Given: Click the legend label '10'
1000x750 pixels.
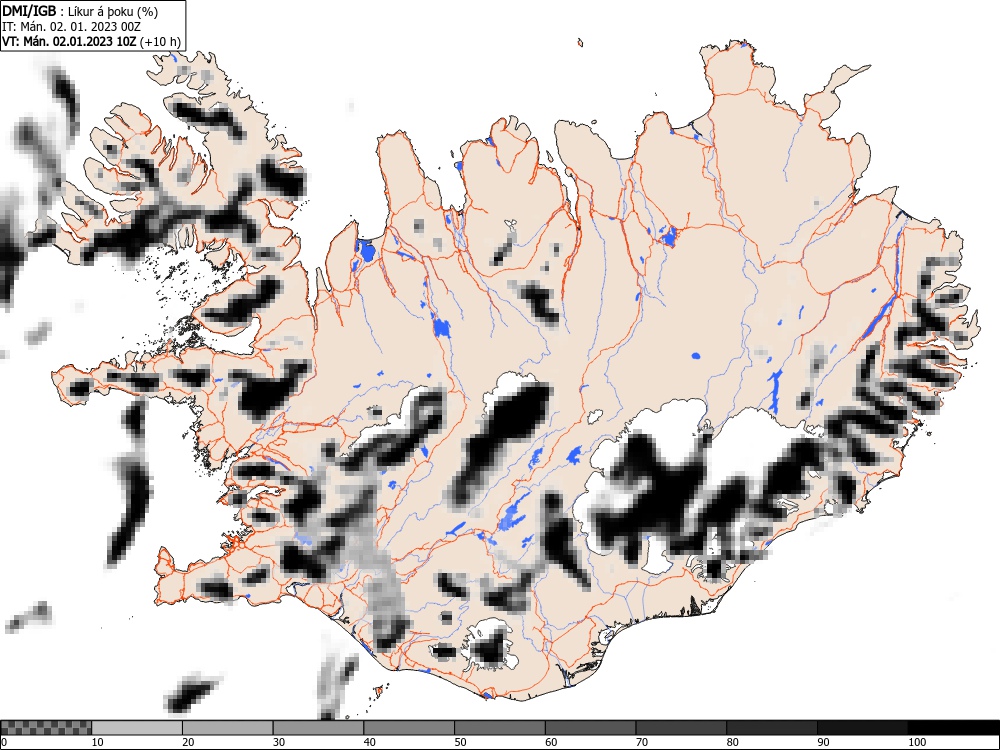Looking at the screenshot, I should coord(98,742).
